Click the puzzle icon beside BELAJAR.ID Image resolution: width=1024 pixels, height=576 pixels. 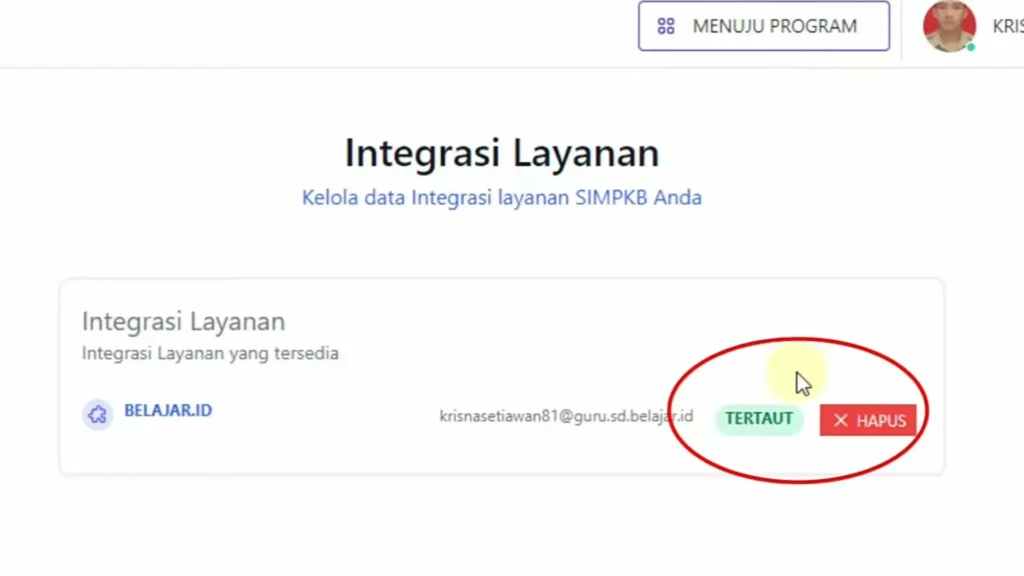(97, 414)
